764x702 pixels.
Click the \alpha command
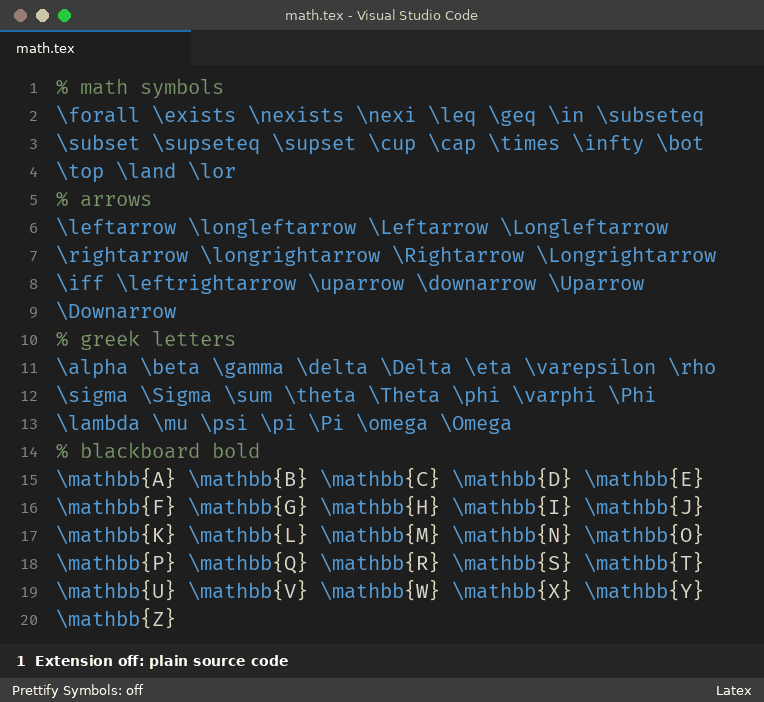tap(92, 368)
